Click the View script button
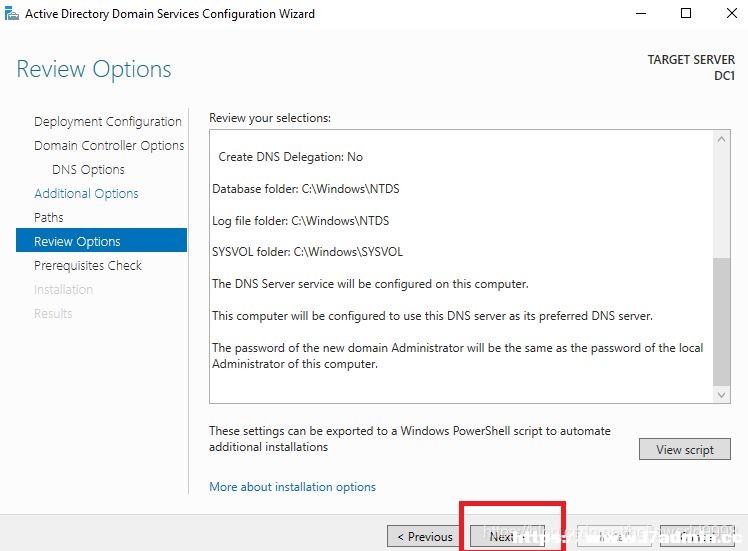 685,449
